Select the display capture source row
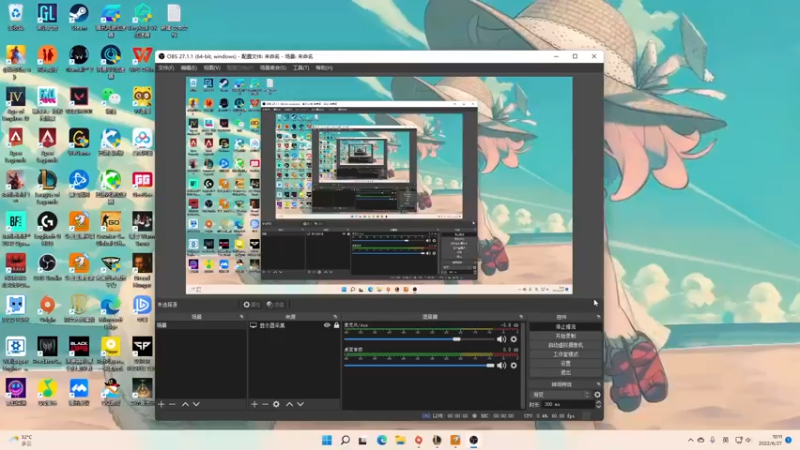The image size is (800, 450). (294, 325)
